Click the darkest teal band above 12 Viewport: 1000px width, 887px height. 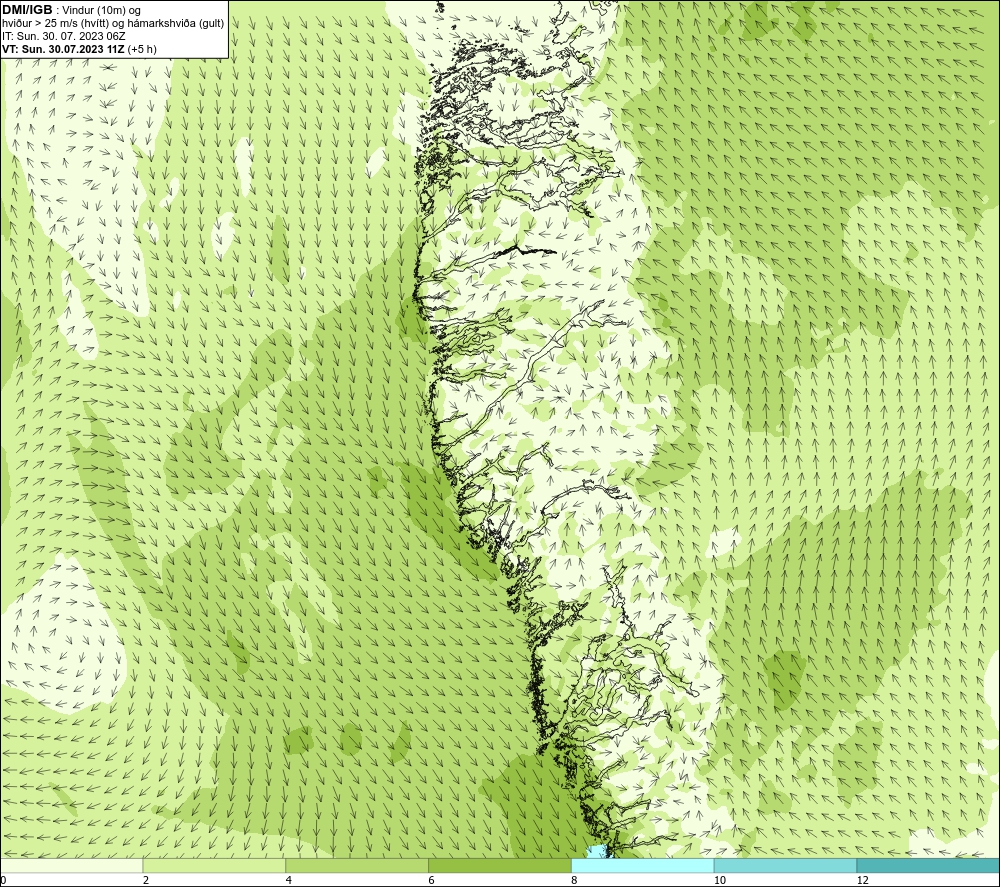coord(929,865)
